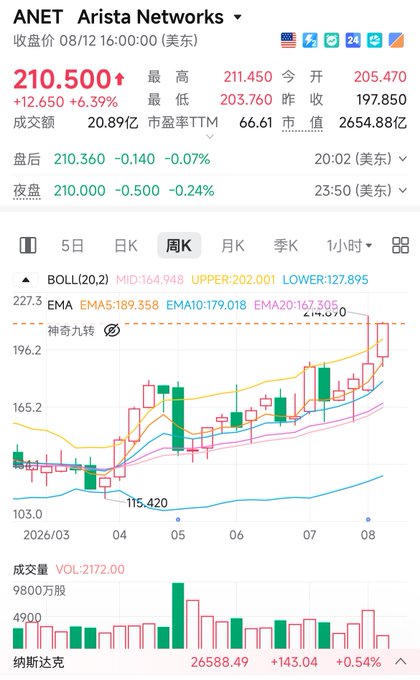420x680 pixels.
Task: Tap the green alarm clock trading-hours icon
Action: [331, 40]
